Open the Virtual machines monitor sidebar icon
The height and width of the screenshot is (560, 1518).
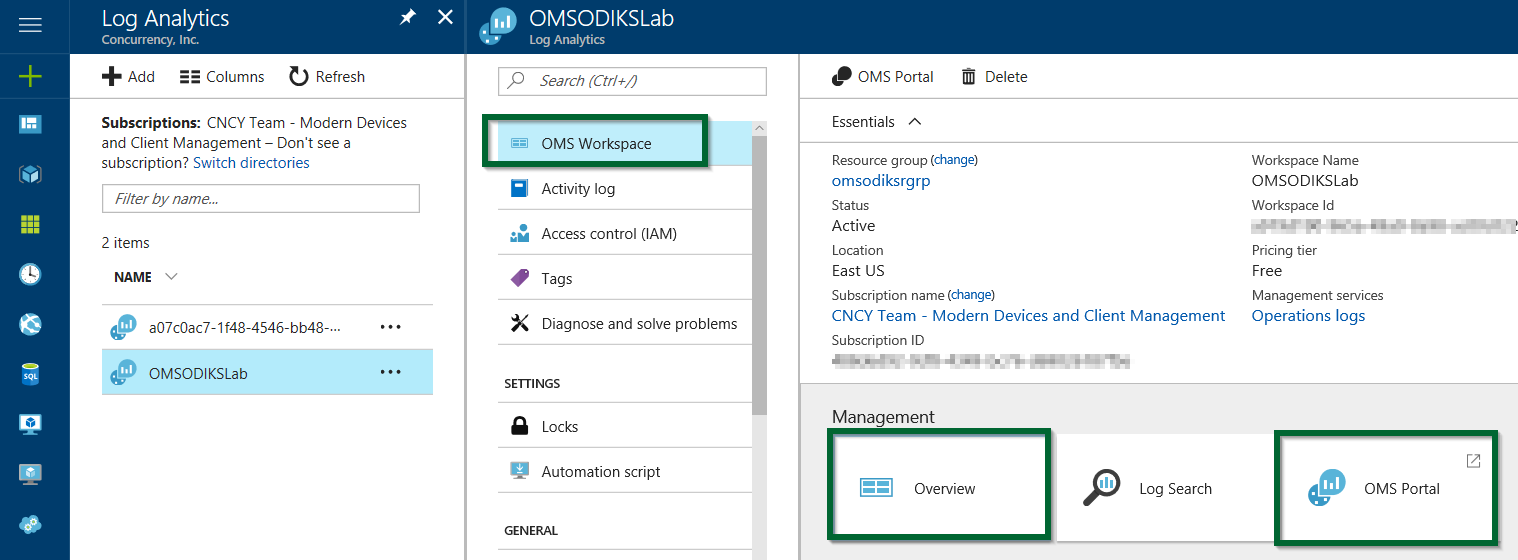(x=31, y=424)
